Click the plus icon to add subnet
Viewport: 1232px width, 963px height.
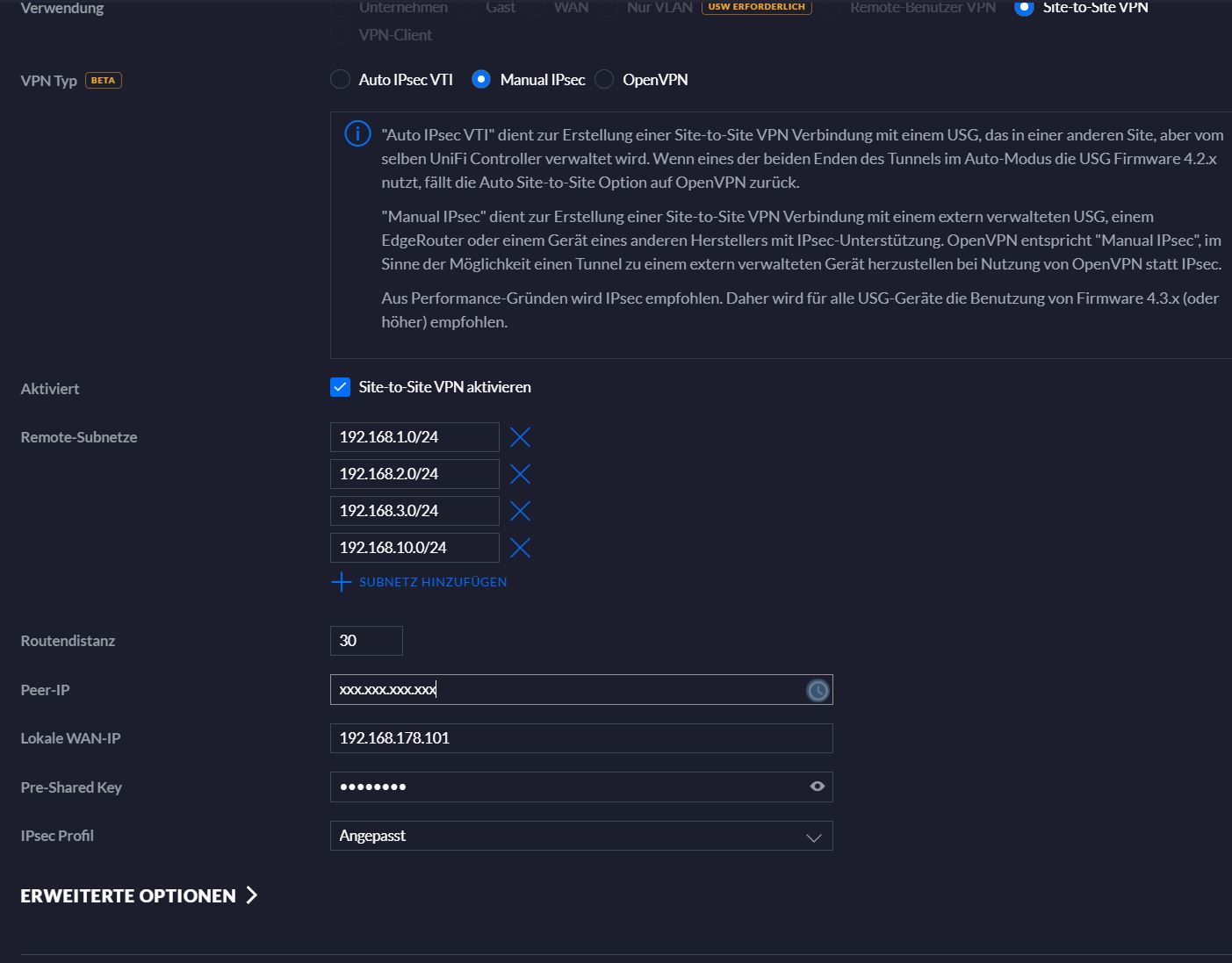pos(341,582)
